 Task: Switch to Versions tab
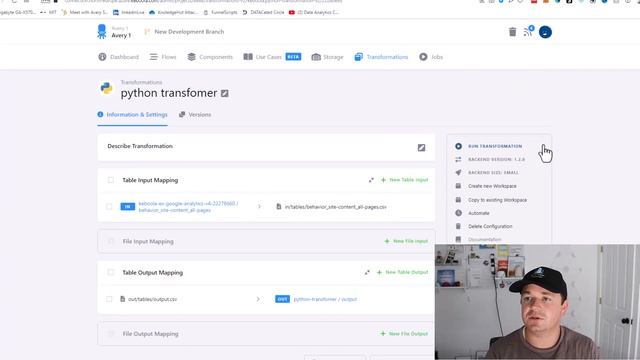coord(195,115)
